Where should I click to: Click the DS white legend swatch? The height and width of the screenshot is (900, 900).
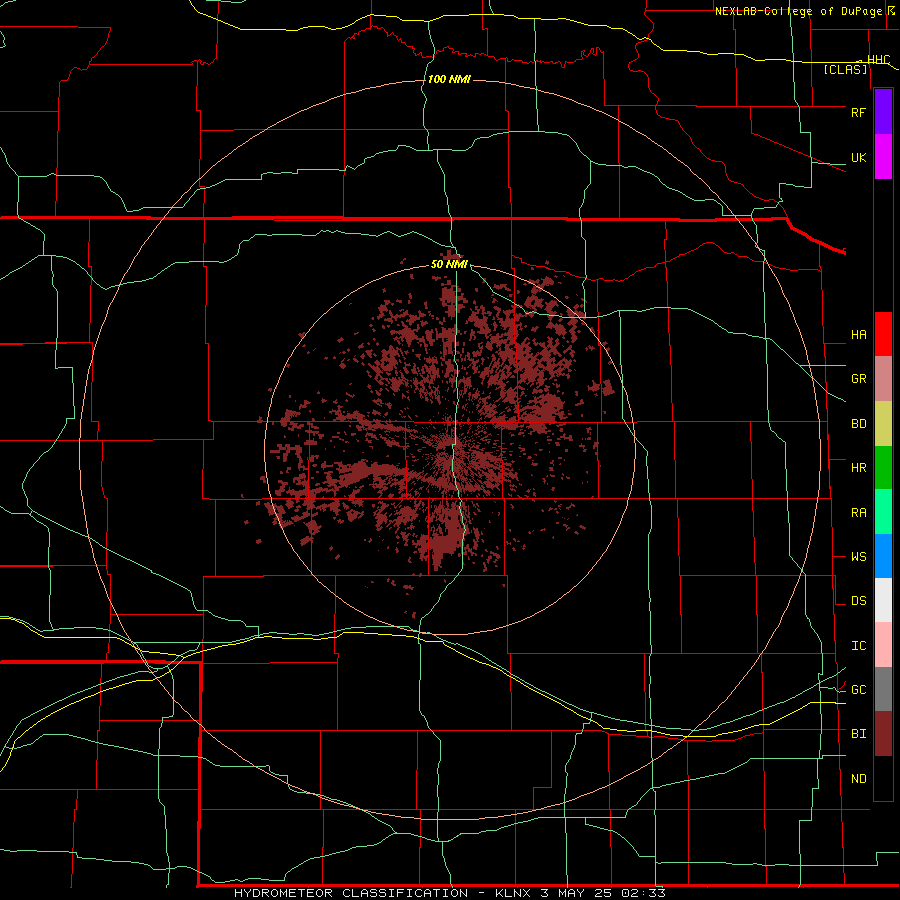pos(883,600)
